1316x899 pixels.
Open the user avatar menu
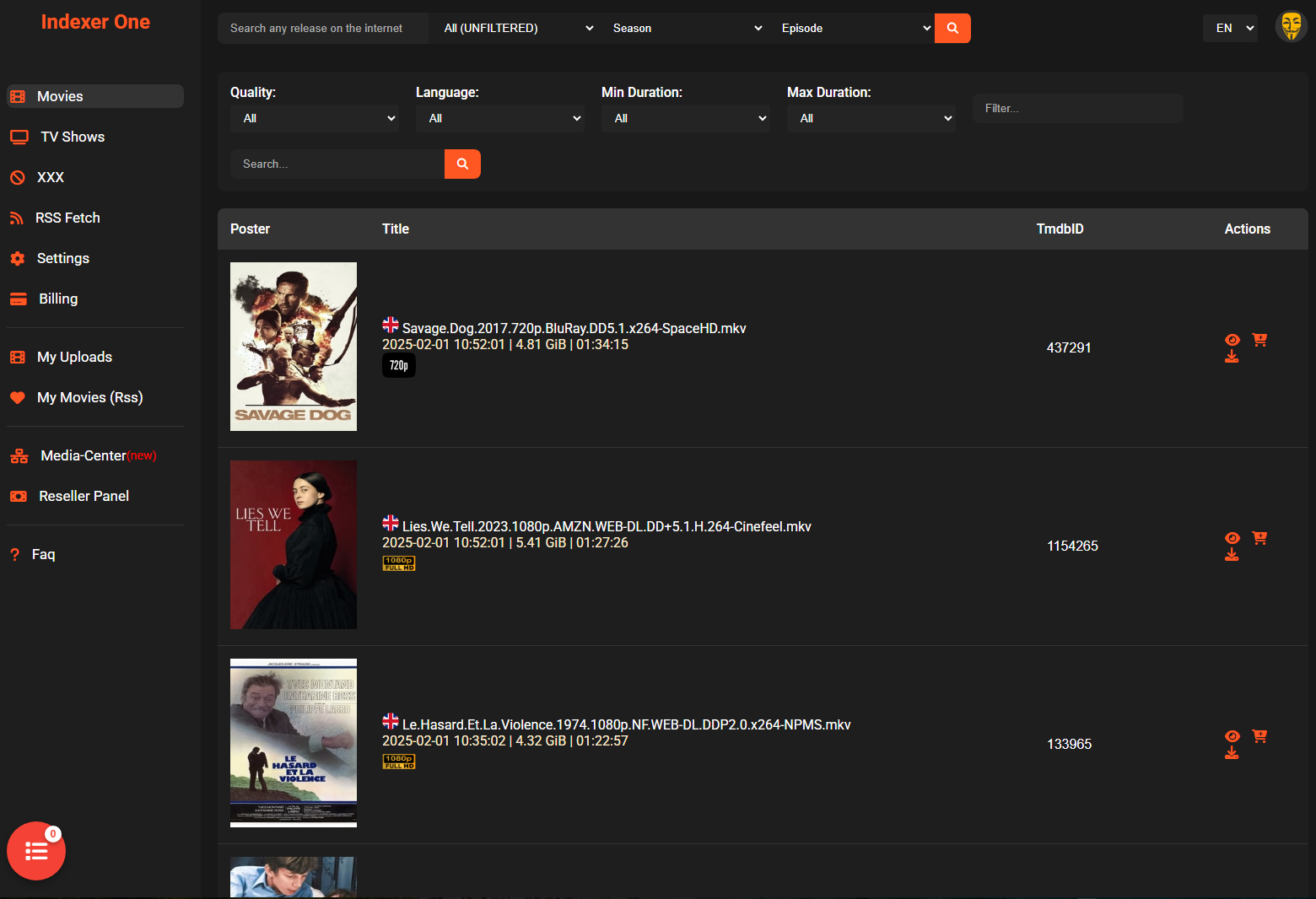coord(1291,27)
